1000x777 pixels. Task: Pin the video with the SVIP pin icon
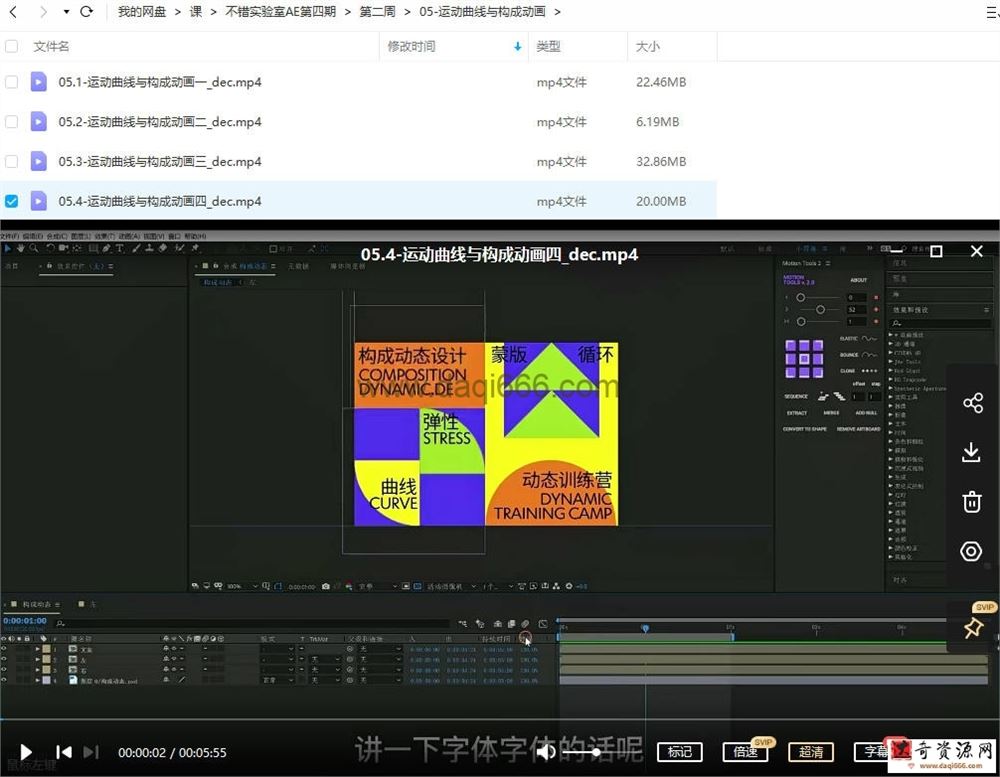972,628
